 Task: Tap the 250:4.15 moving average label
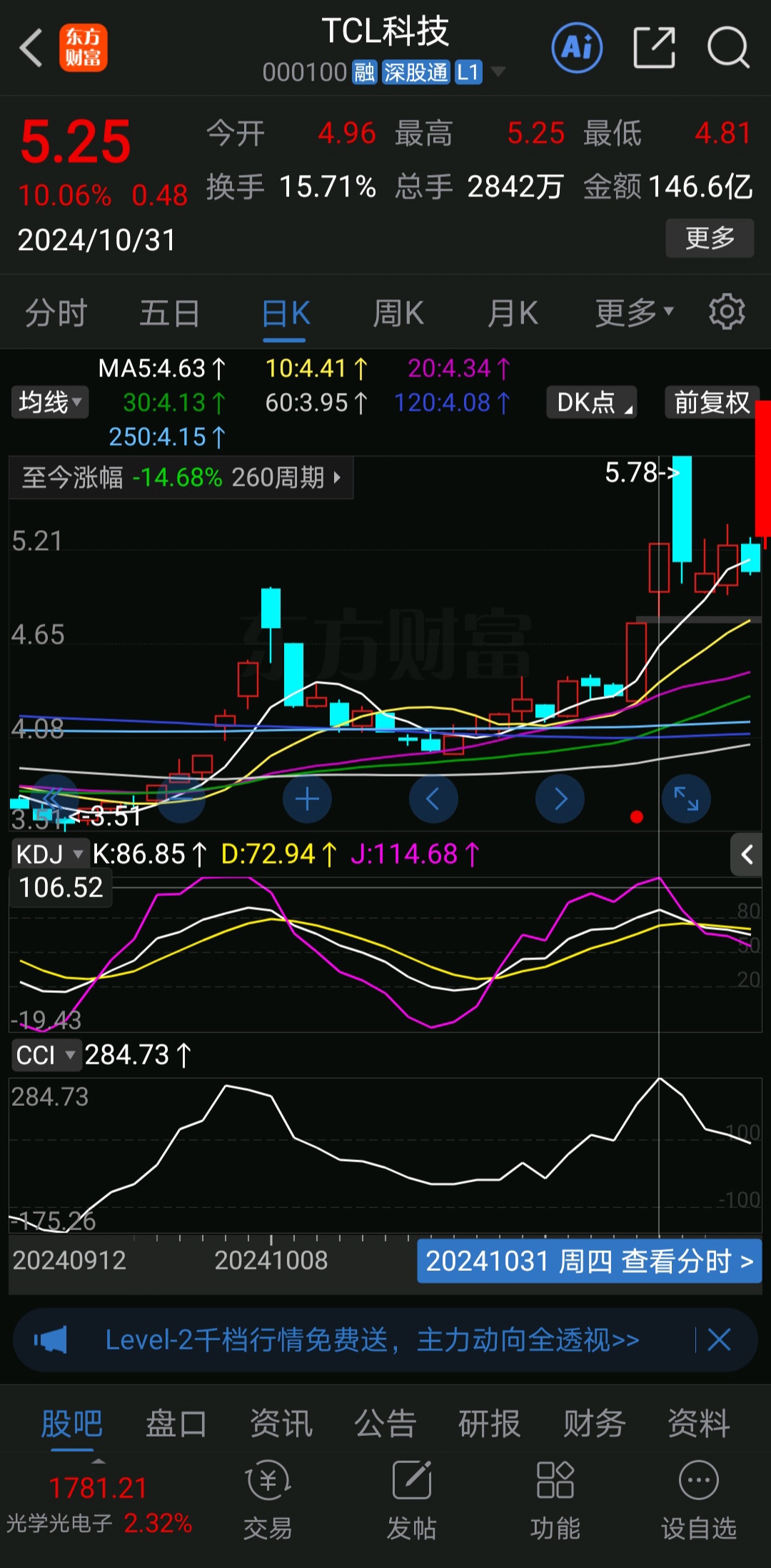click(166, 437)
